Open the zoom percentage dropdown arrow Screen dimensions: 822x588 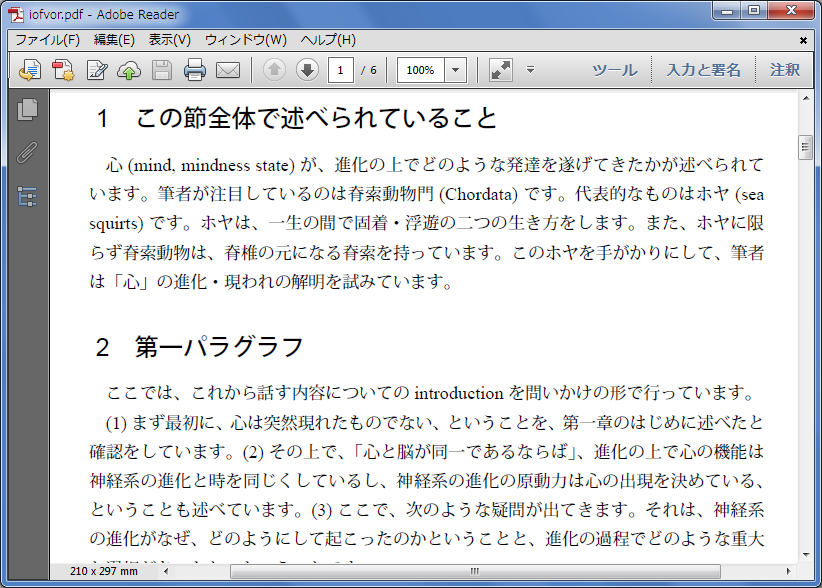[456, 70]
